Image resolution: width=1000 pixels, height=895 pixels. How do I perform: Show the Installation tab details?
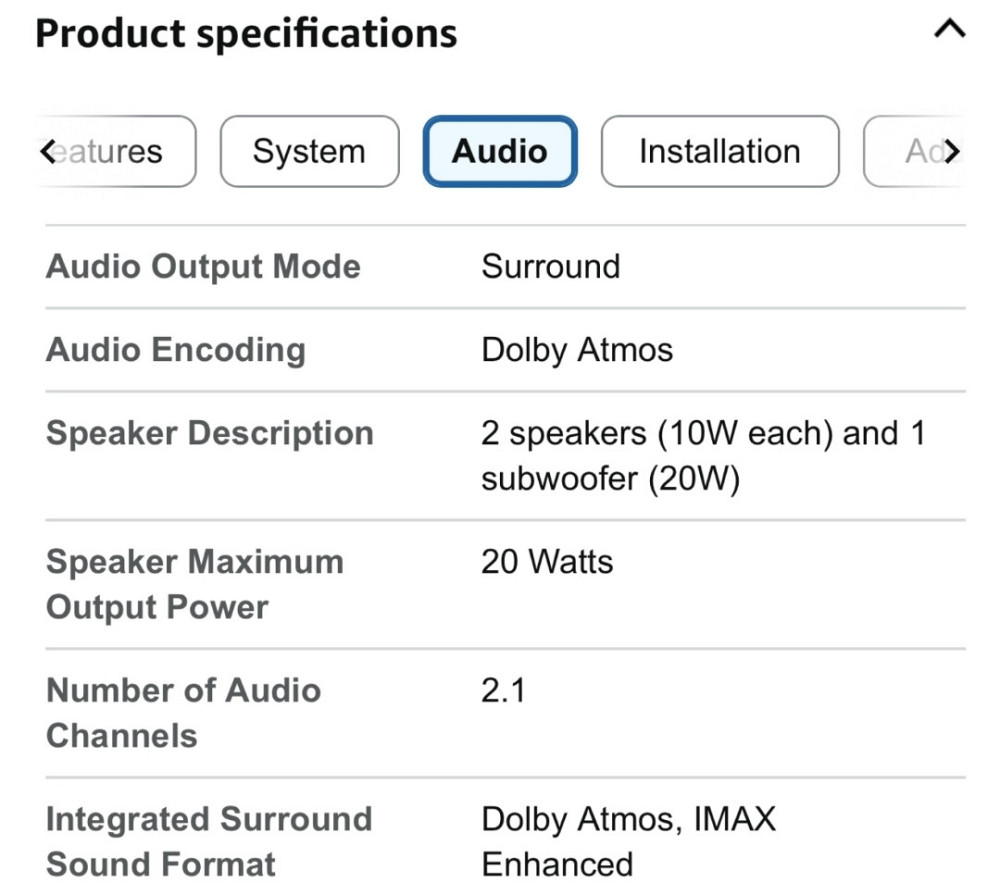coord(719,152)
